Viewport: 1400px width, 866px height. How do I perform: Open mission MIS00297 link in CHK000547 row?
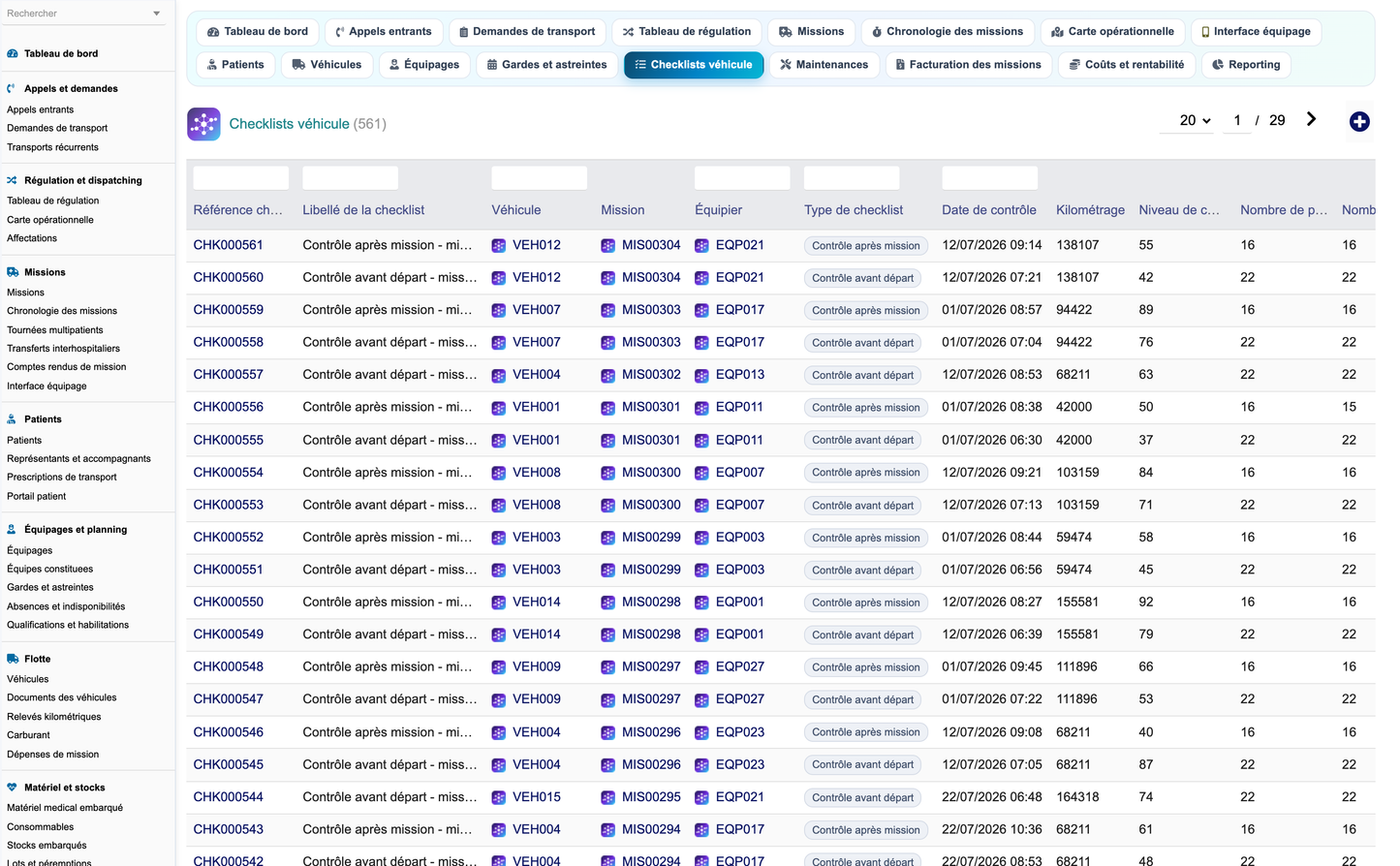pyautogui.click(x=651, y=699)
